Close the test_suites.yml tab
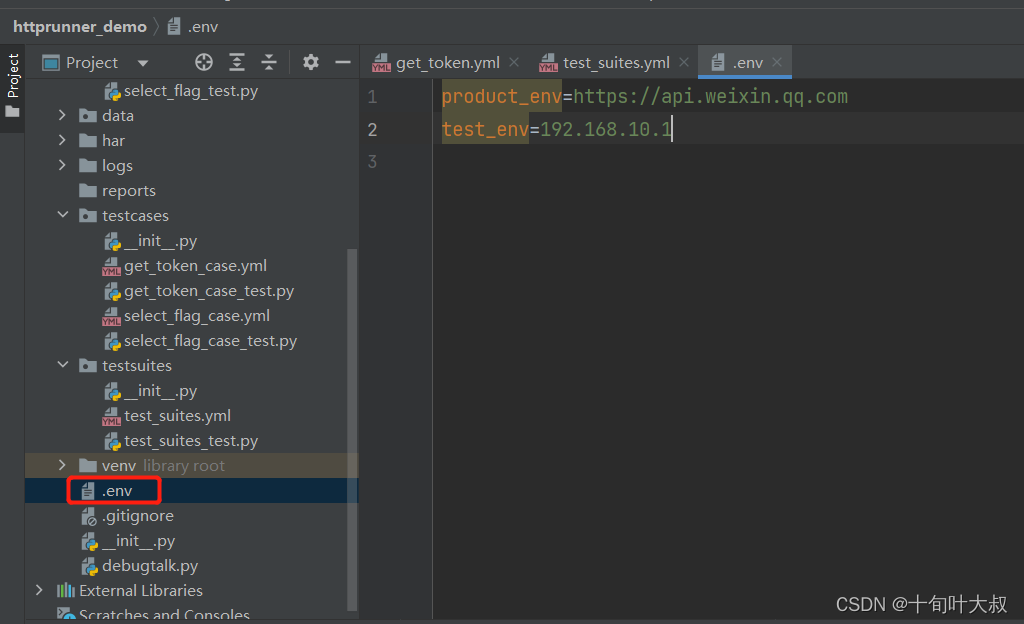This screenshot has width=1024, height=624. [x=684, y=62]
